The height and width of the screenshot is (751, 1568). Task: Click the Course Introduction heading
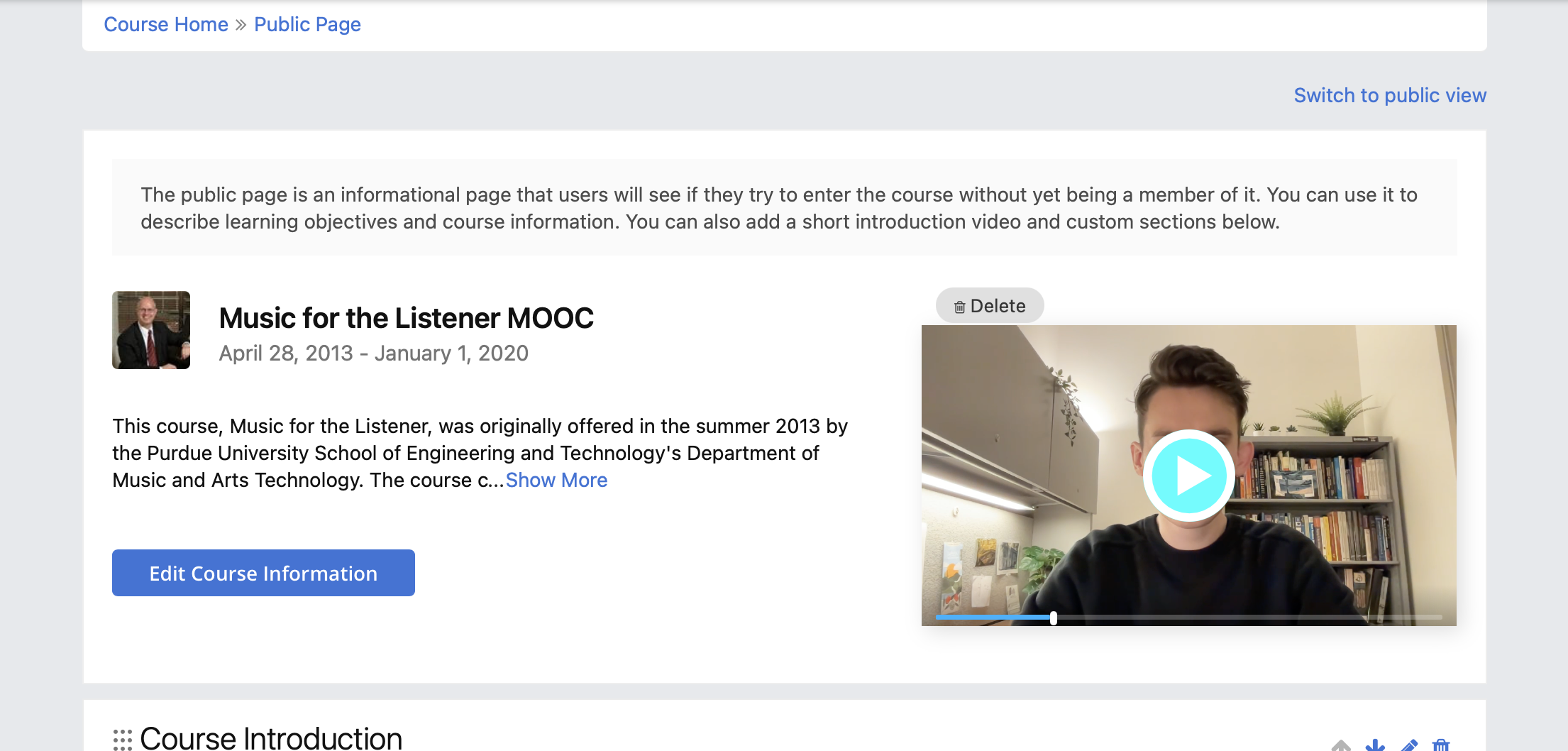271,738
